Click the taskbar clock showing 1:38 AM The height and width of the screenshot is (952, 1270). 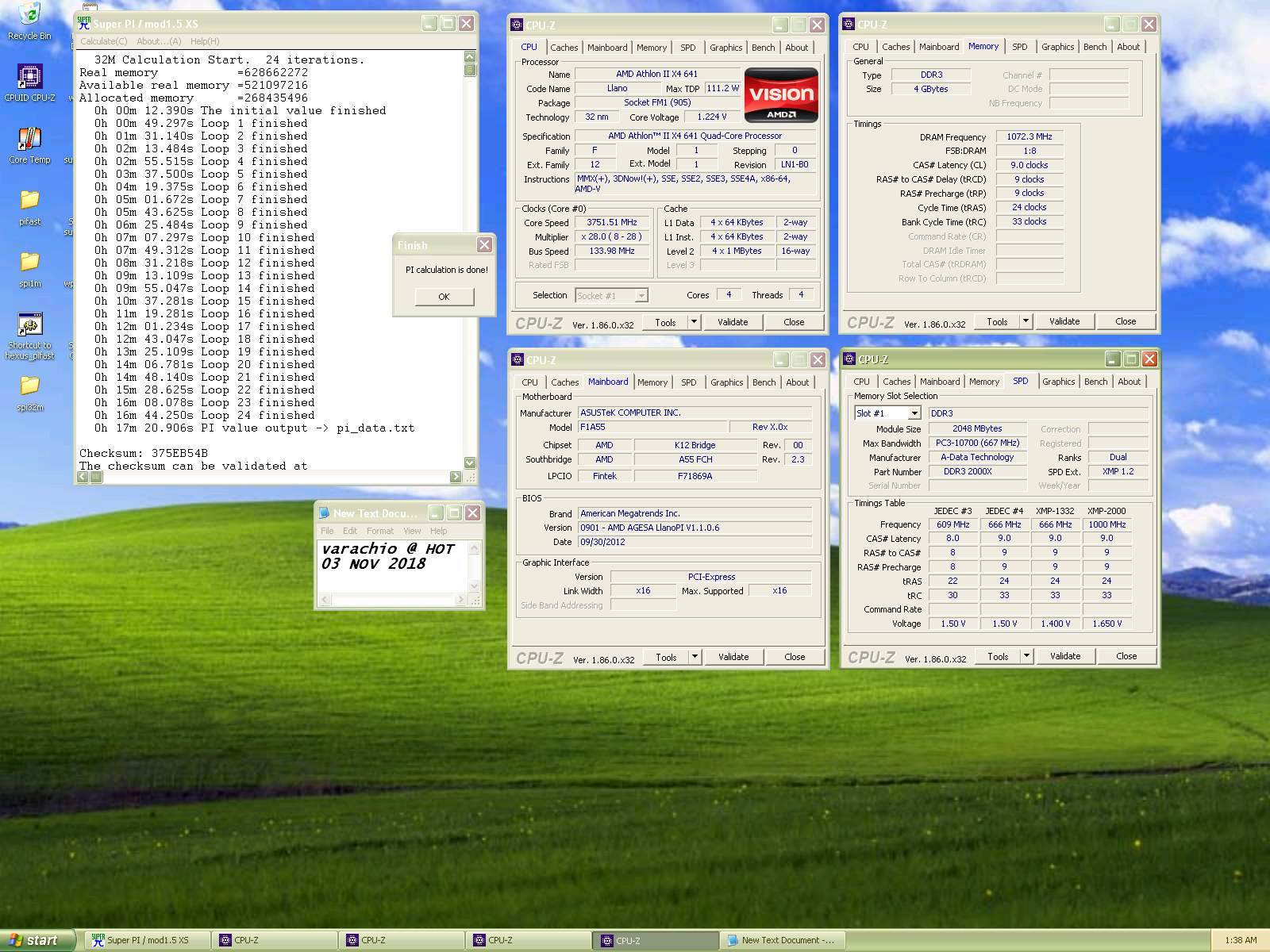[1241, 940]
